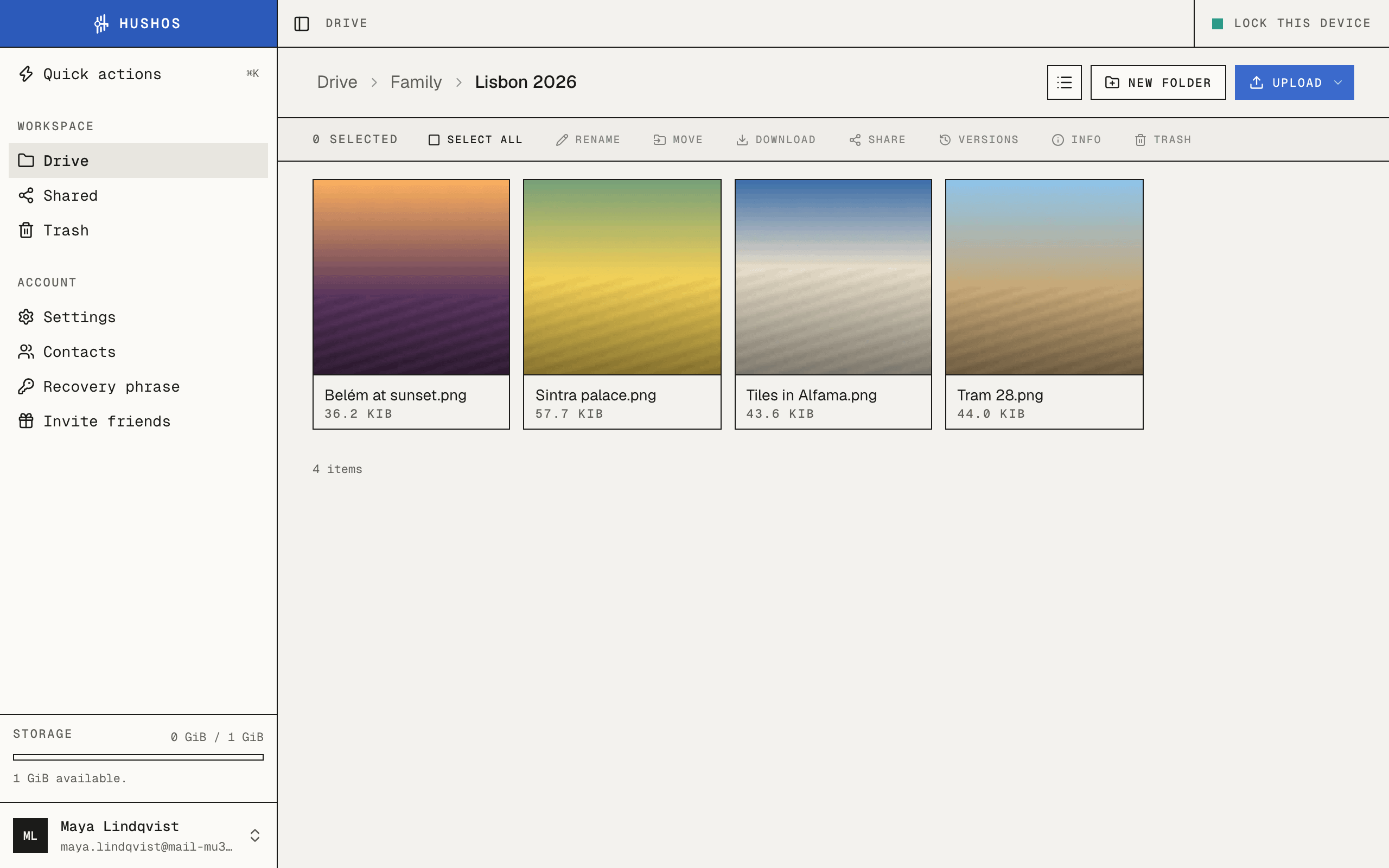Click the HushOS logo icon
The height and width of the screenshot is (868, 1389).
pyautogui.click(x=101, y=23)
